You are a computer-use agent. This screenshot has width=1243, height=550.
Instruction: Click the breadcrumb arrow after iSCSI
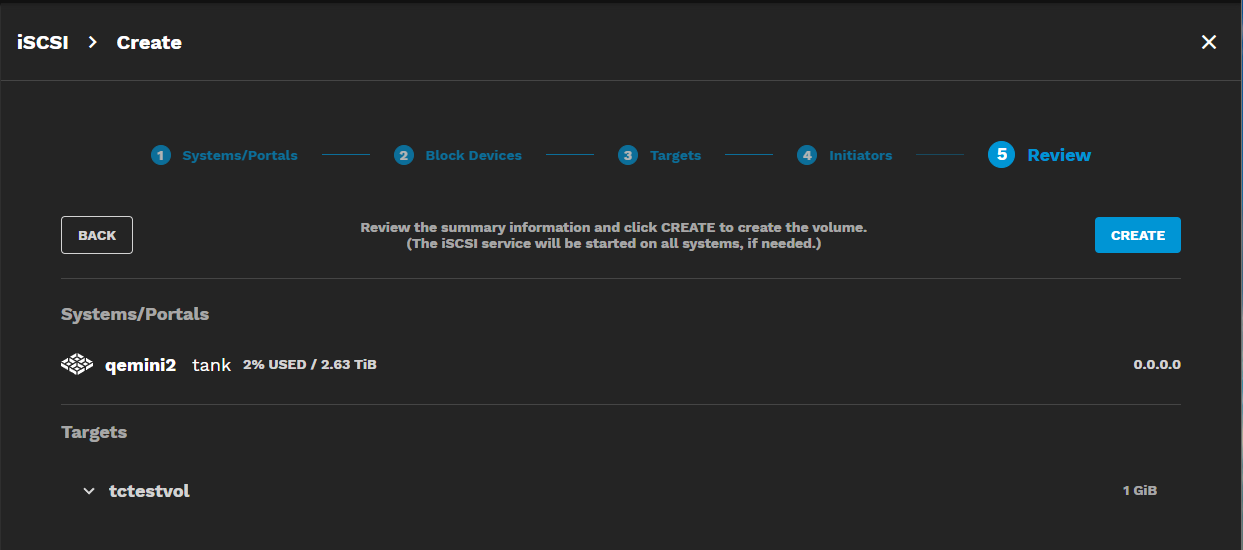click(92, 42)
